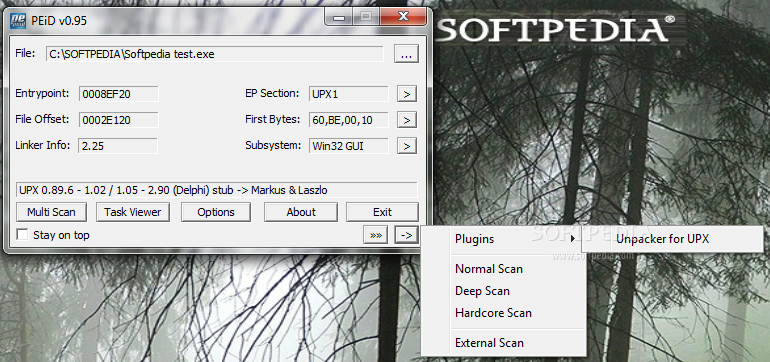Choose Deep Scan from menu

(x=504, y=291)
